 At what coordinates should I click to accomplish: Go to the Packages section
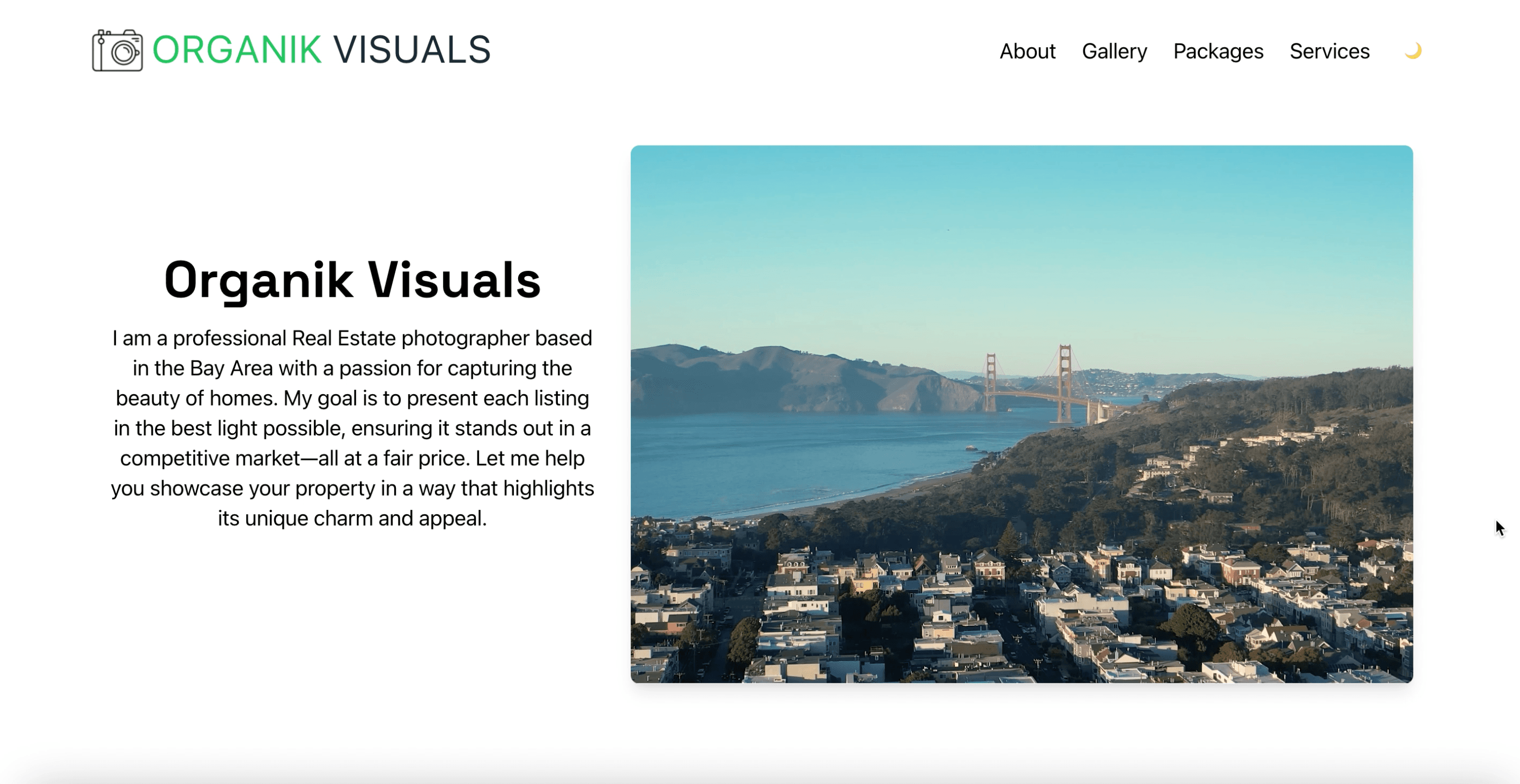(x=1218, y=51)
